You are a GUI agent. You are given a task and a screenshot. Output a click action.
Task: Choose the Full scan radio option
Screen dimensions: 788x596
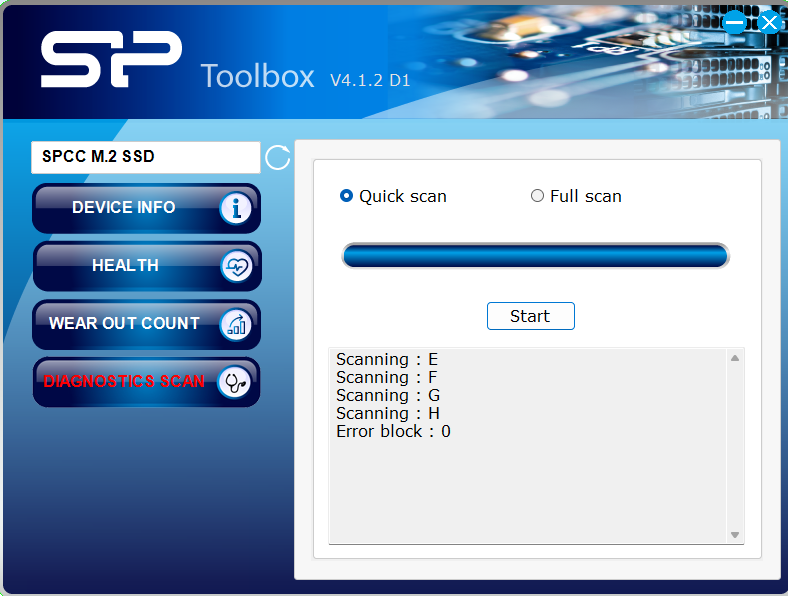pos(537,196)
